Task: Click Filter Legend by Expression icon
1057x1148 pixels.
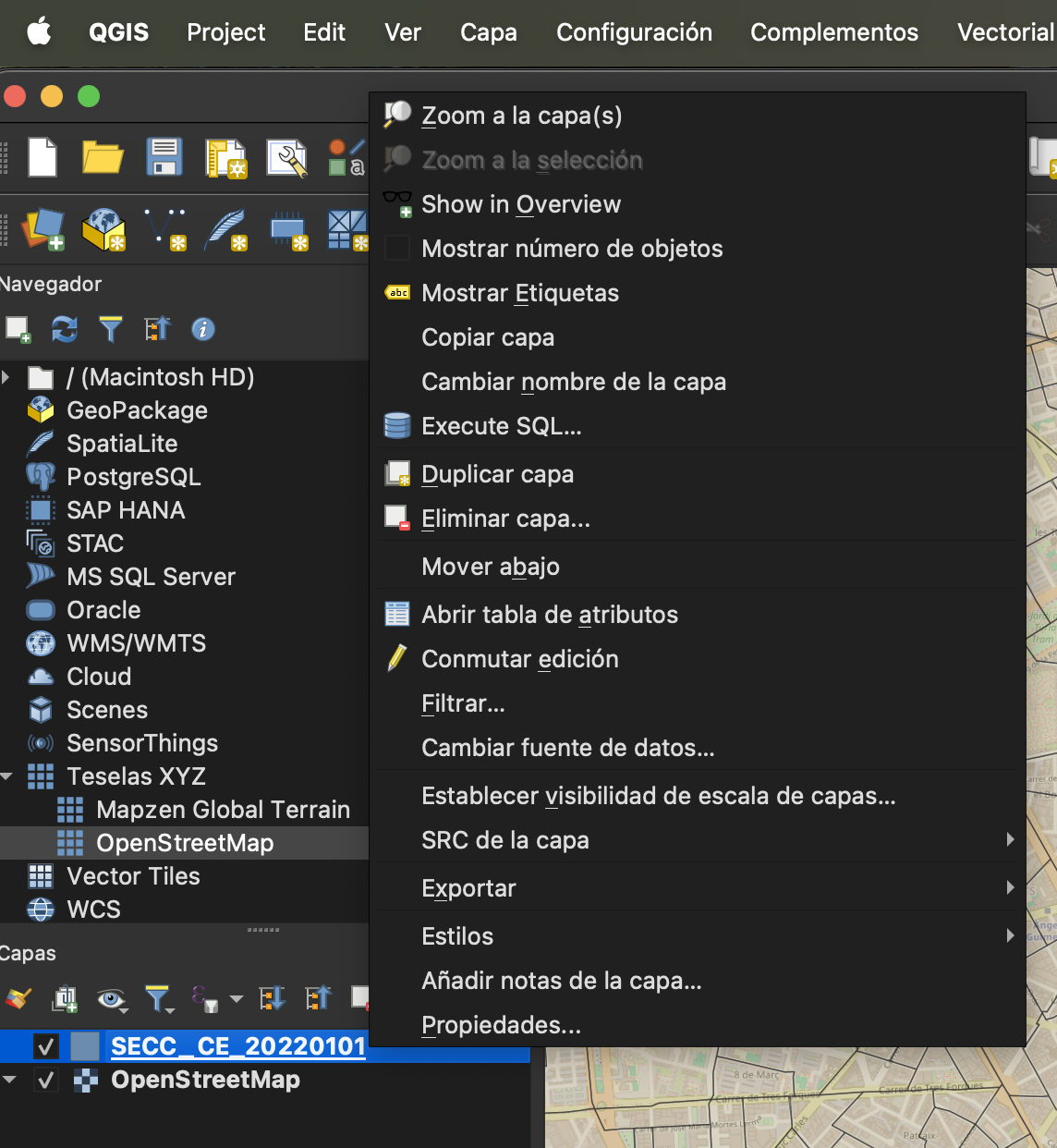Action: click(x=205, y=998)
